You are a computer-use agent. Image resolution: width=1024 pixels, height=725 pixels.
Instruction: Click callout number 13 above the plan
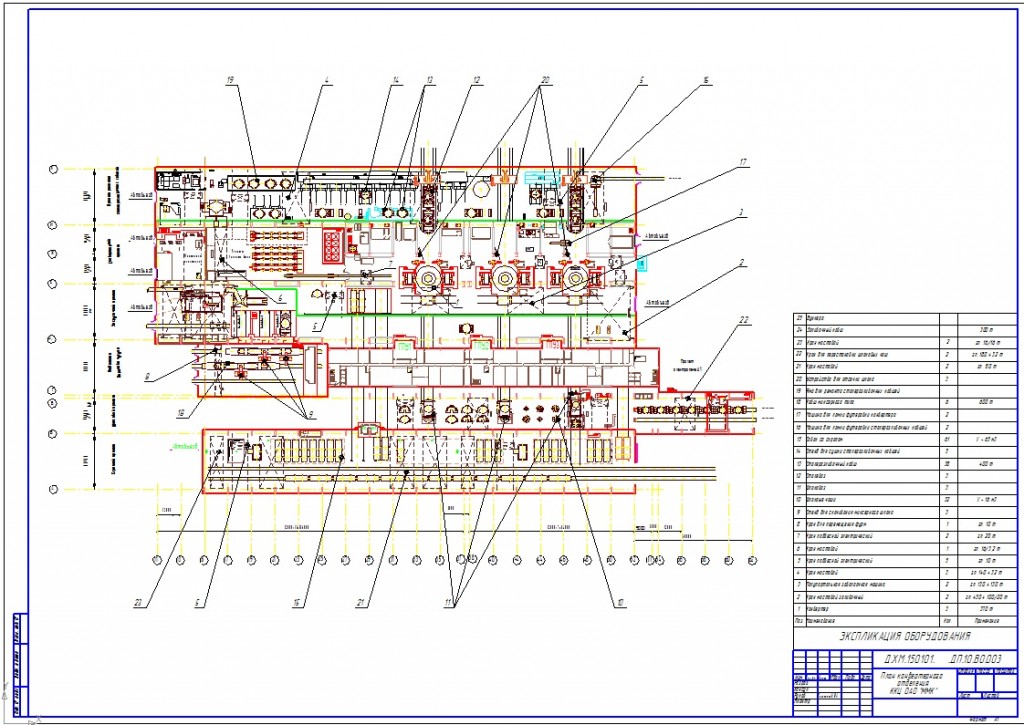(x=429, y=80)
